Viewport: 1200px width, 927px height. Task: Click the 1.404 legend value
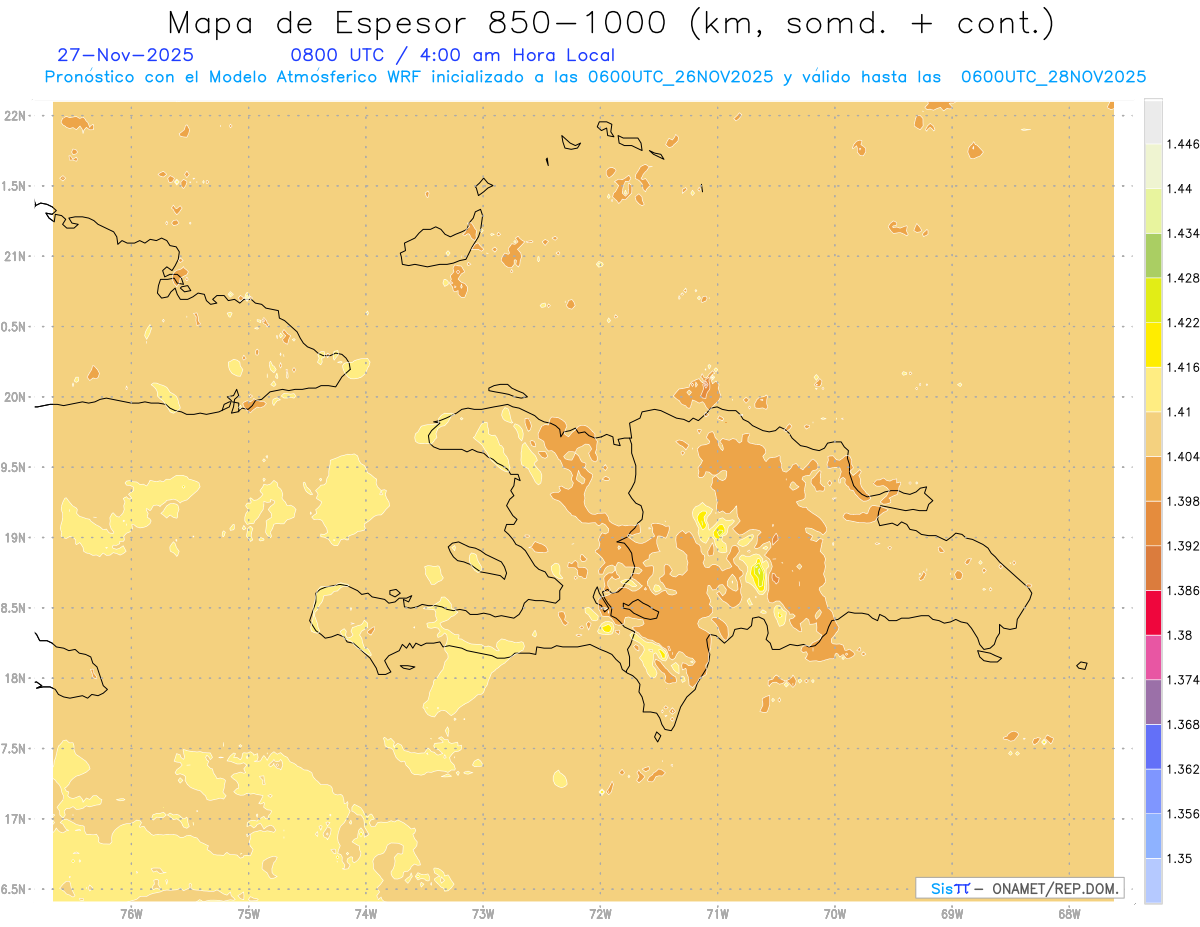[1184, 456]
